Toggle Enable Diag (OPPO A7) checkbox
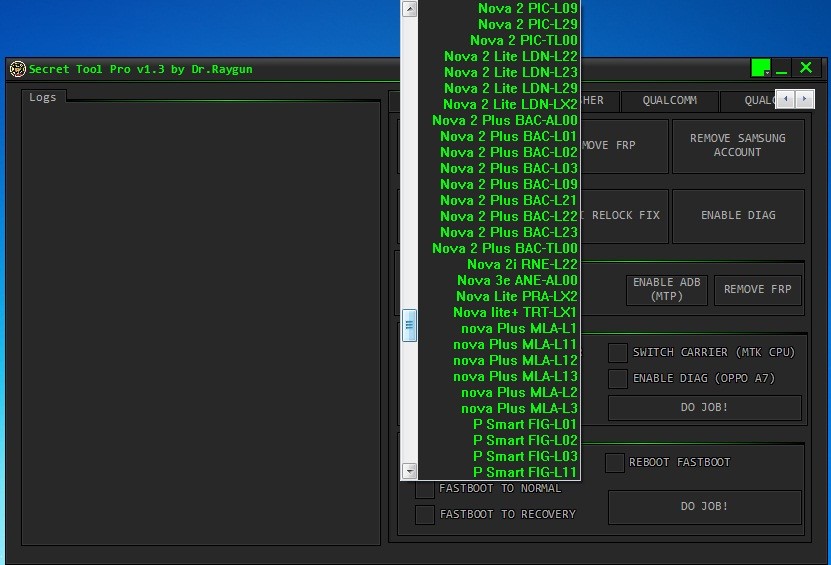 click(618, 378)
